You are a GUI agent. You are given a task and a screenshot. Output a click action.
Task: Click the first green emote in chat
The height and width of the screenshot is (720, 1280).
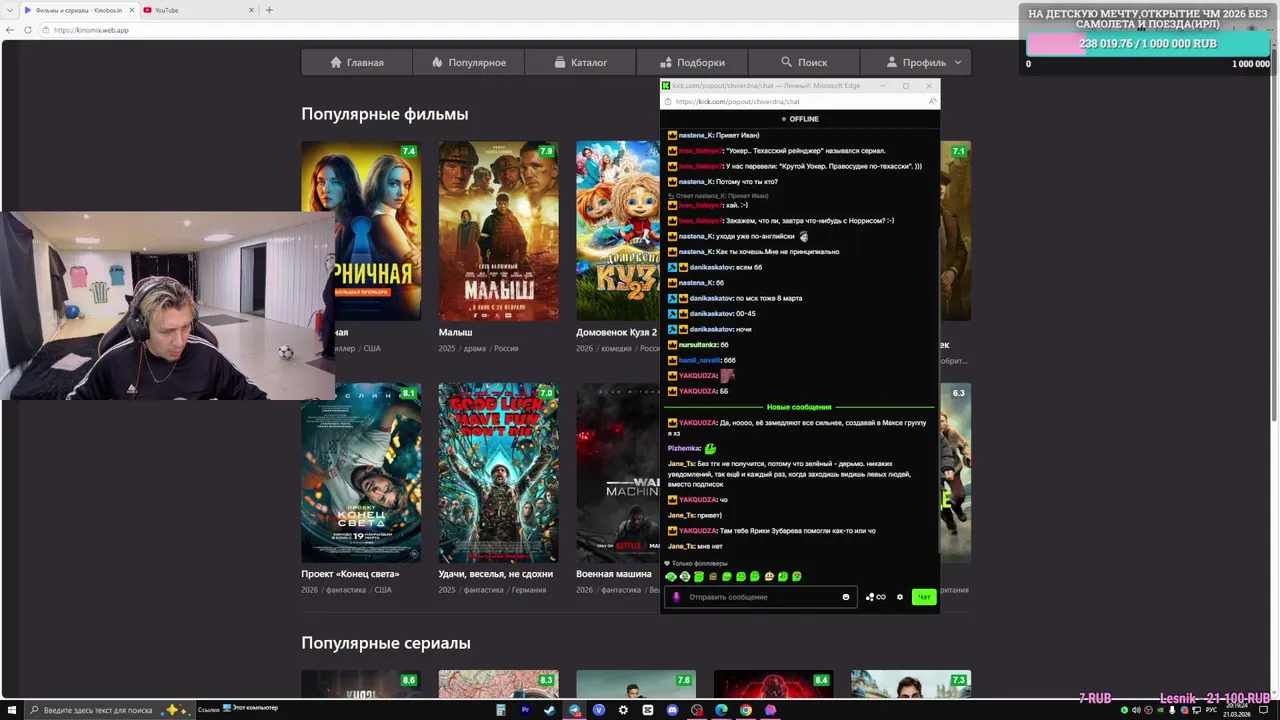click(x=671, y=577)
